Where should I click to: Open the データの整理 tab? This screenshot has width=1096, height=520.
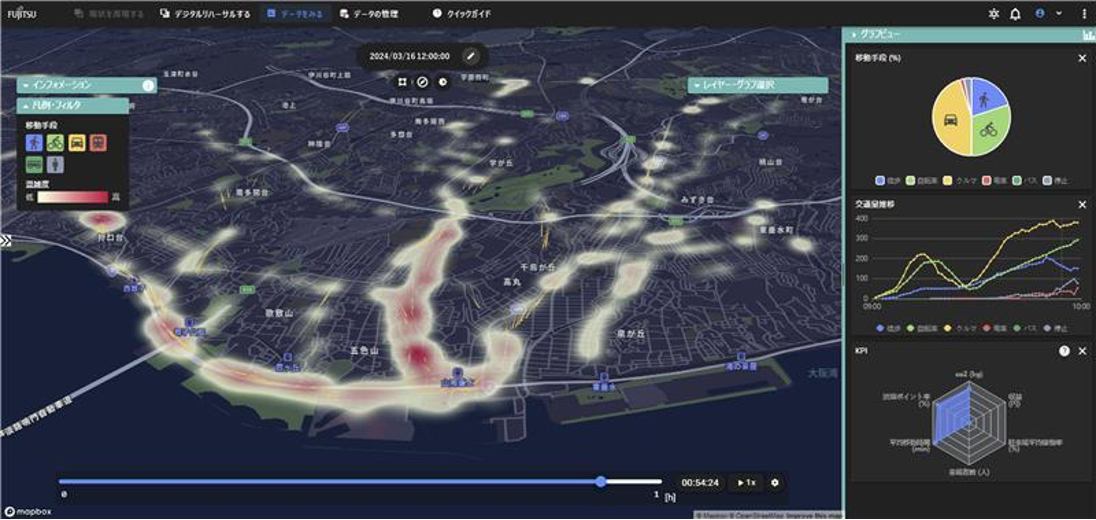point(376,14)
